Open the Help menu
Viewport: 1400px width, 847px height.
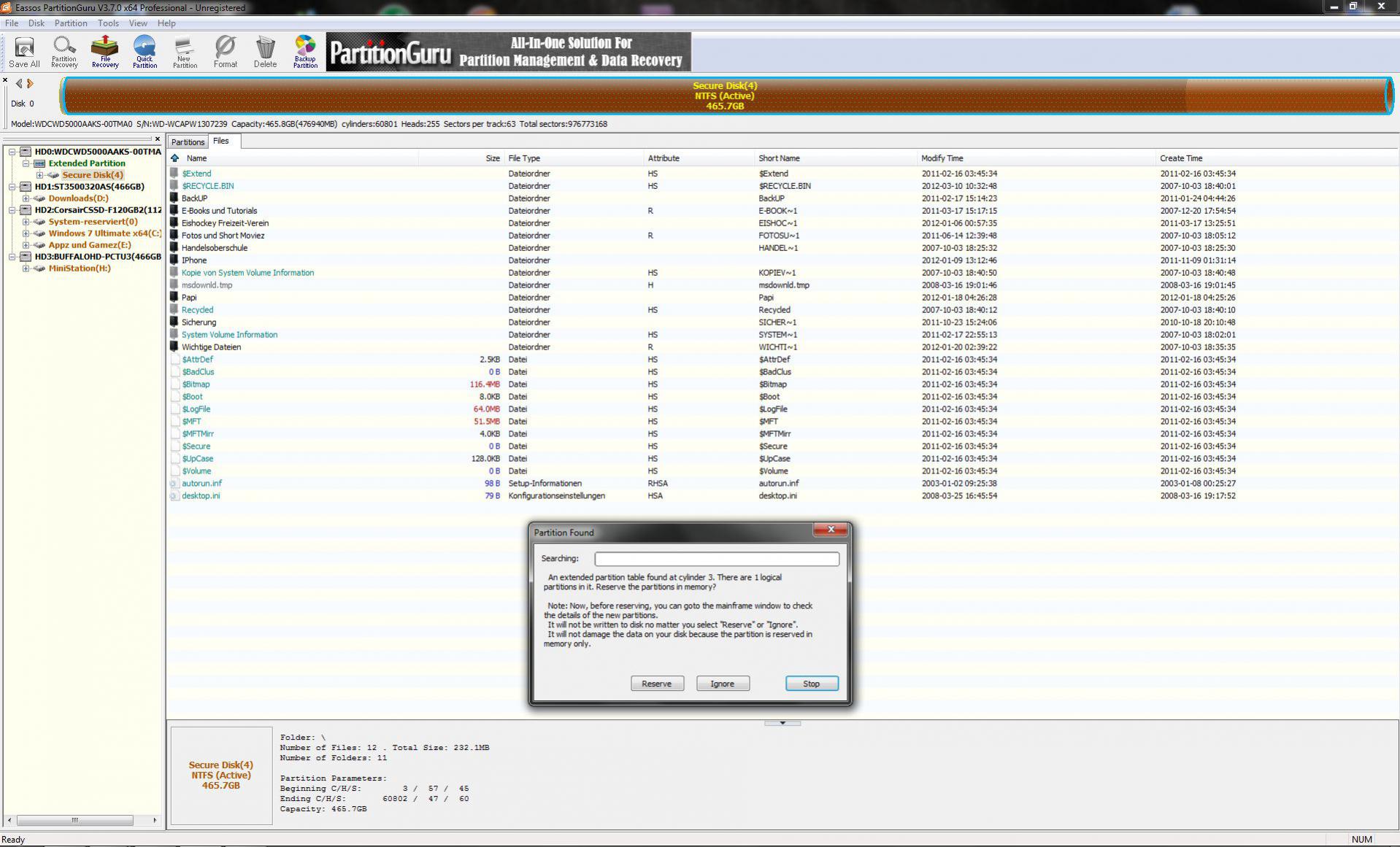[166, 23]
